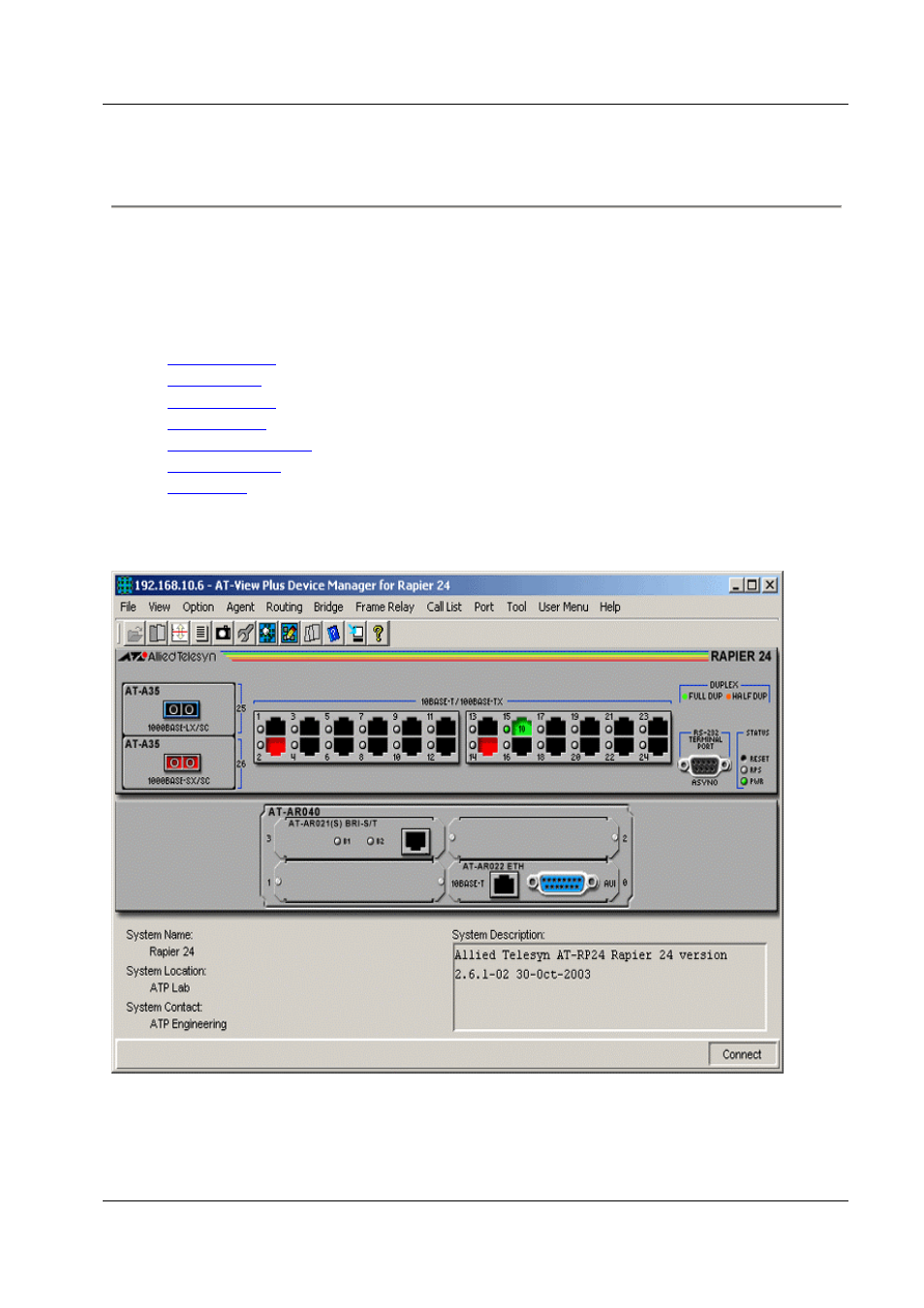The width and height of the screenshot is (924, 1308).
Task: Maximize the Device Manager window
Action: pyautogui.click(x=753, y=585)
